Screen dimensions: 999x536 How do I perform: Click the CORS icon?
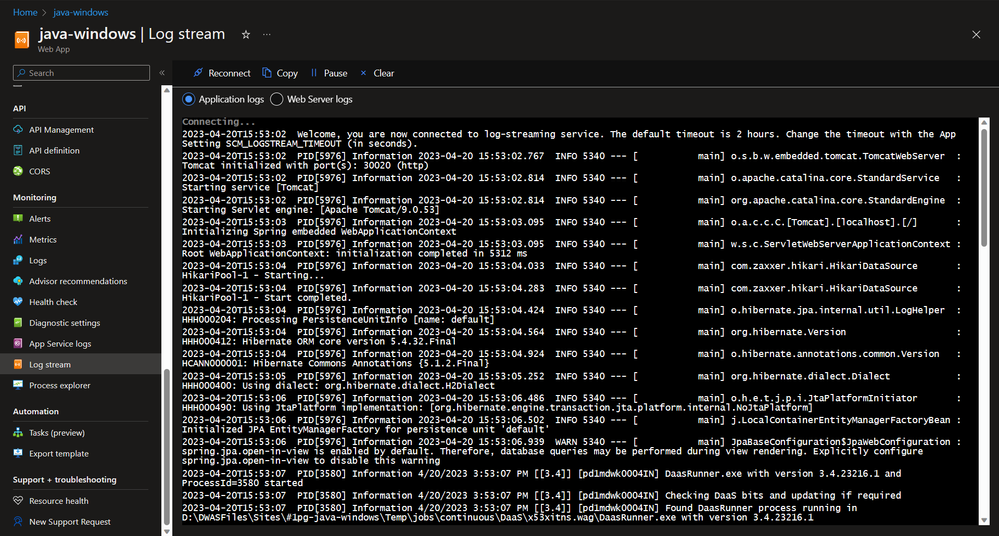(18, 171)
